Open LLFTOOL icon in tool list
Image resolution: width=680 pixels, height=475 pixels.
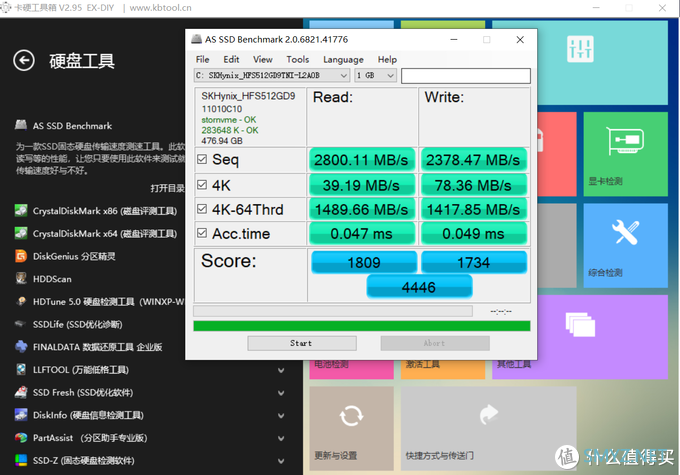click(21, 370)
